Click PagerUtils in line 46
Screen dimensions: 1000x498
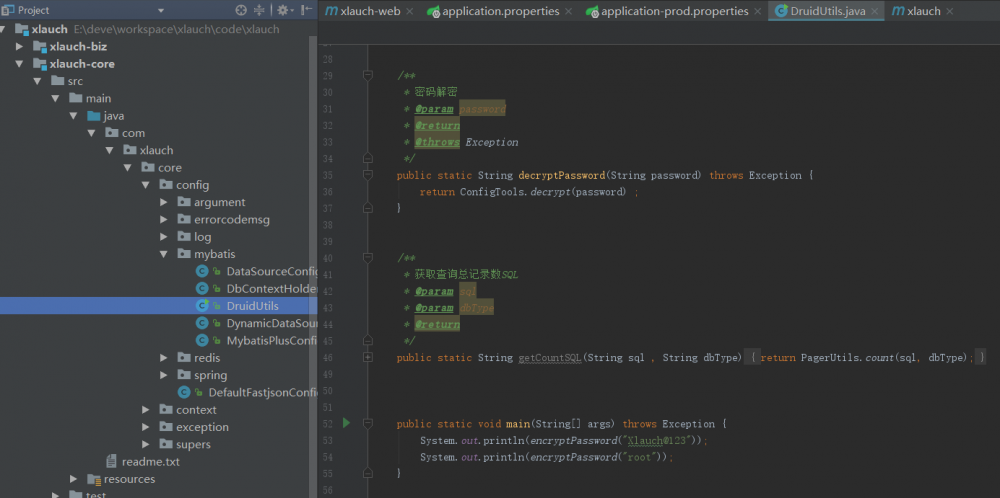tap(829, 358)
